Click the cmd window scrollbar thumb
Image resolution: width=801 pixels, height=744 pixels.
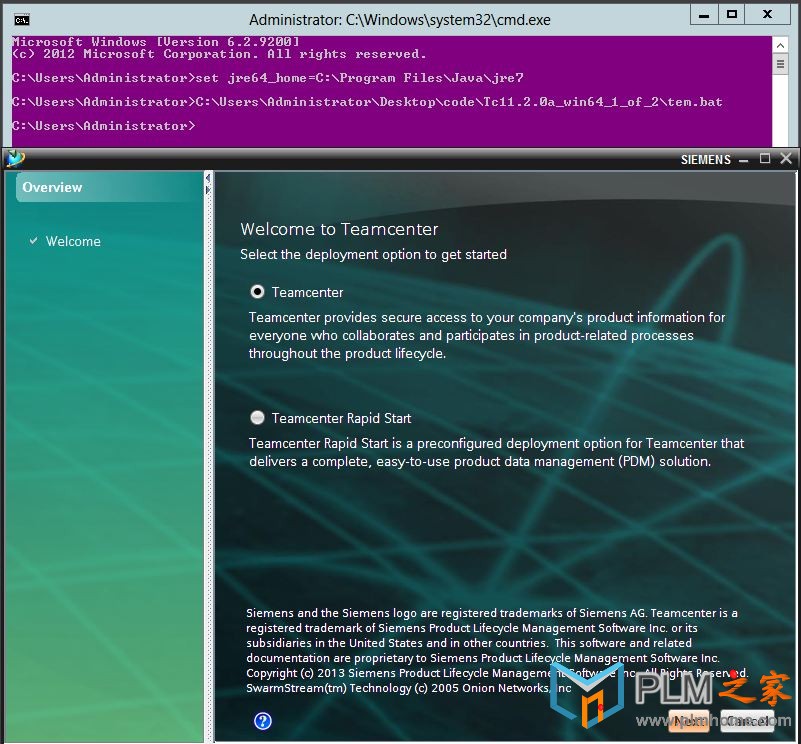coord(780,64)
